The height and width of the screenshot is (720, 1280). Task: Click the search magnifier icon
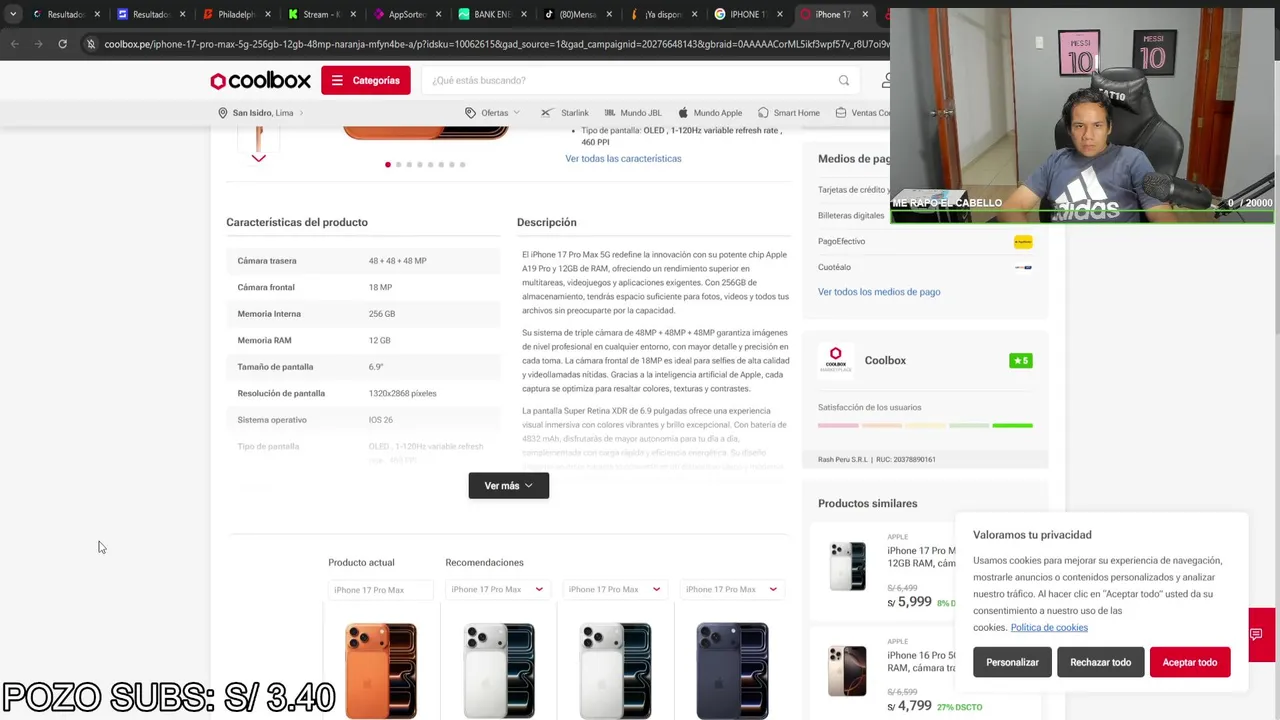point(844,81)
